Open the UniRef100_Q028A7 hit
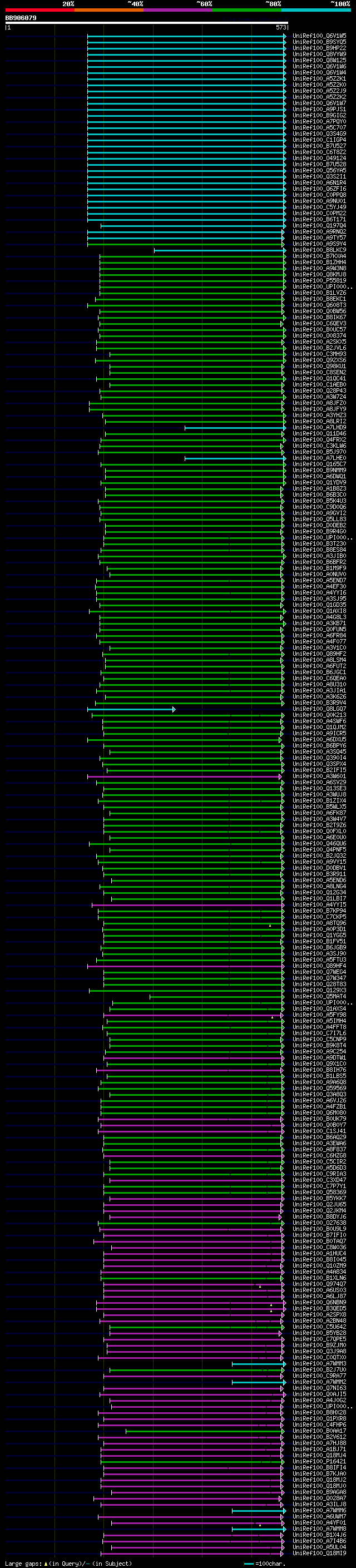Image resolution: width=356 pixels, height=1568 pixels. (x=319, y=1498)
